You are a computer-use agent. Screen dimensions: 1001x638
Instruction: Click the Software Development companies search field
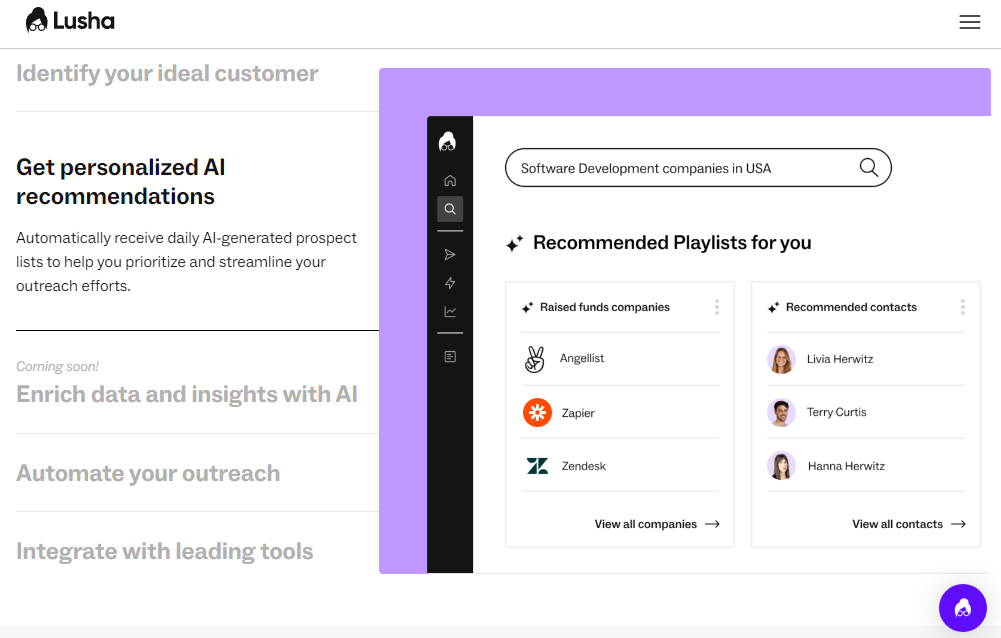pos(680,168)
